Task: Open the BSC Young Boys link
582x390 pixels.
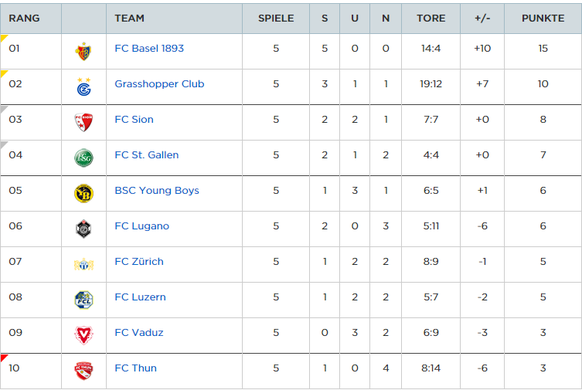Action: 157,190
